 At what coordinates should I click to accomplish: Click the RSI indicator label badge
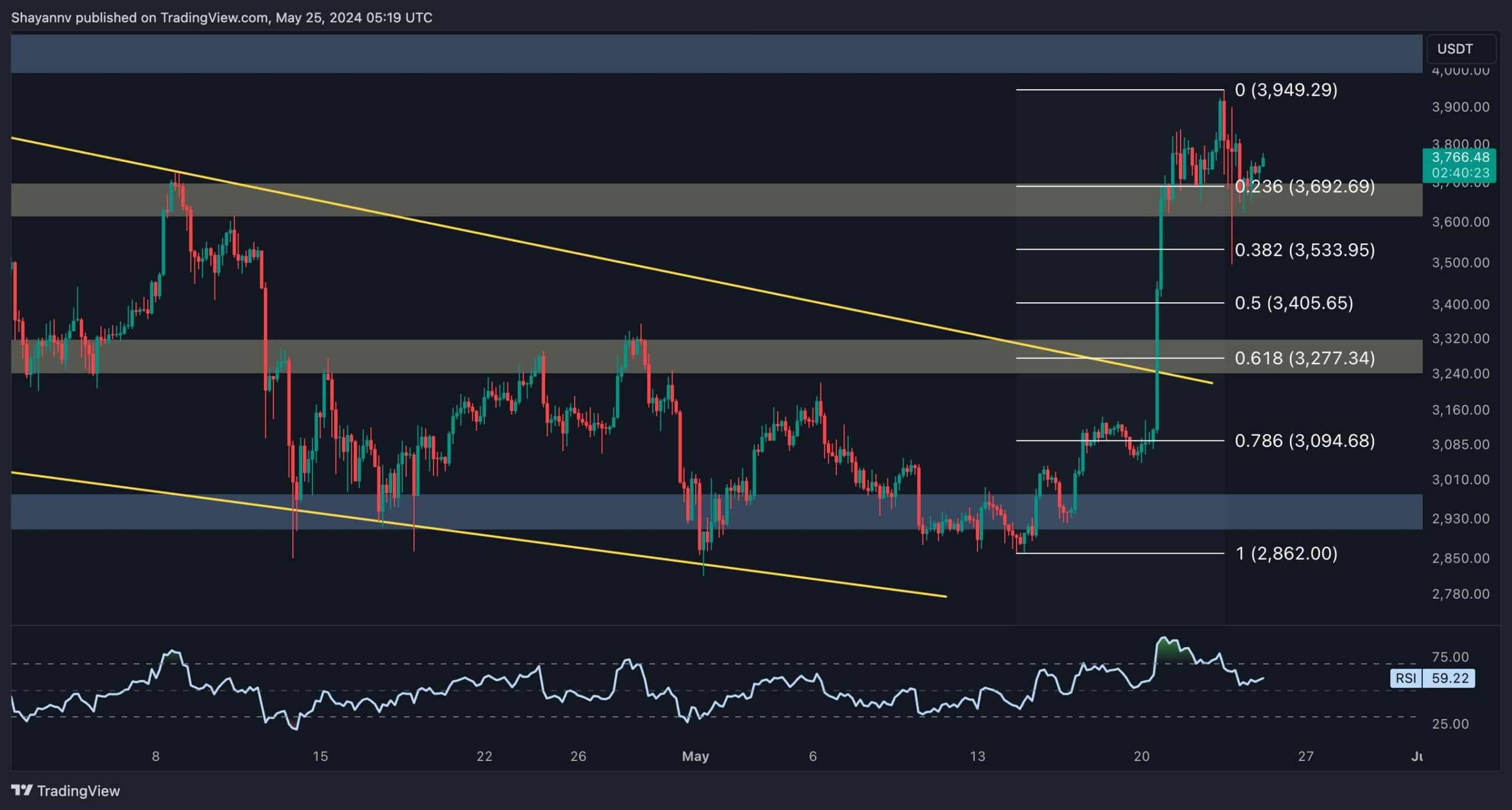[x=1406, y=678]
